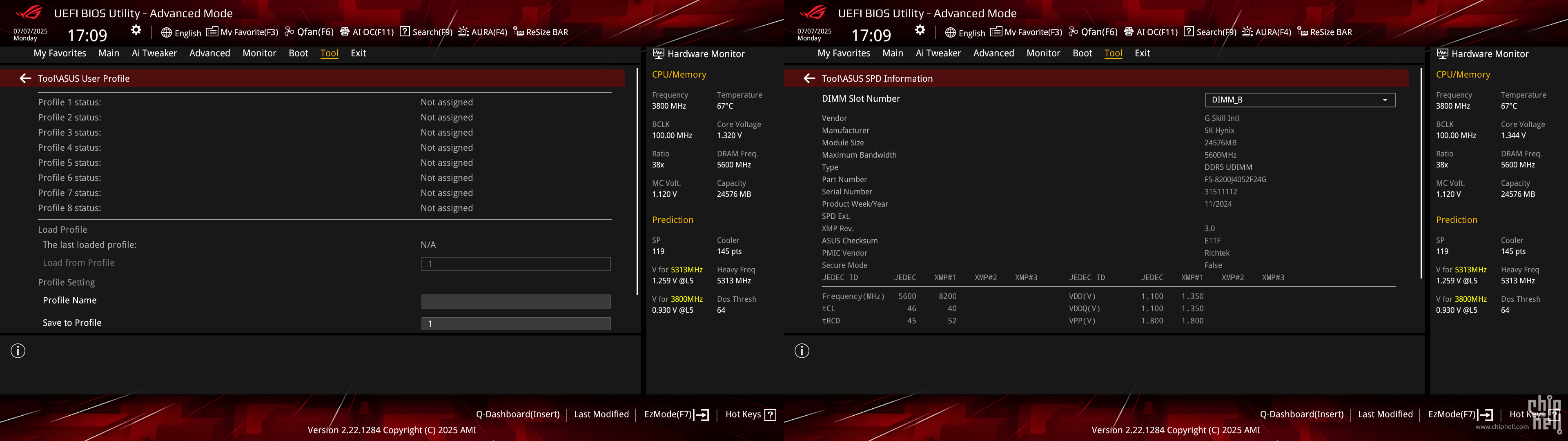
Task: Open Qfan(F6) fan control in right window
Action: click(1093, 32)
